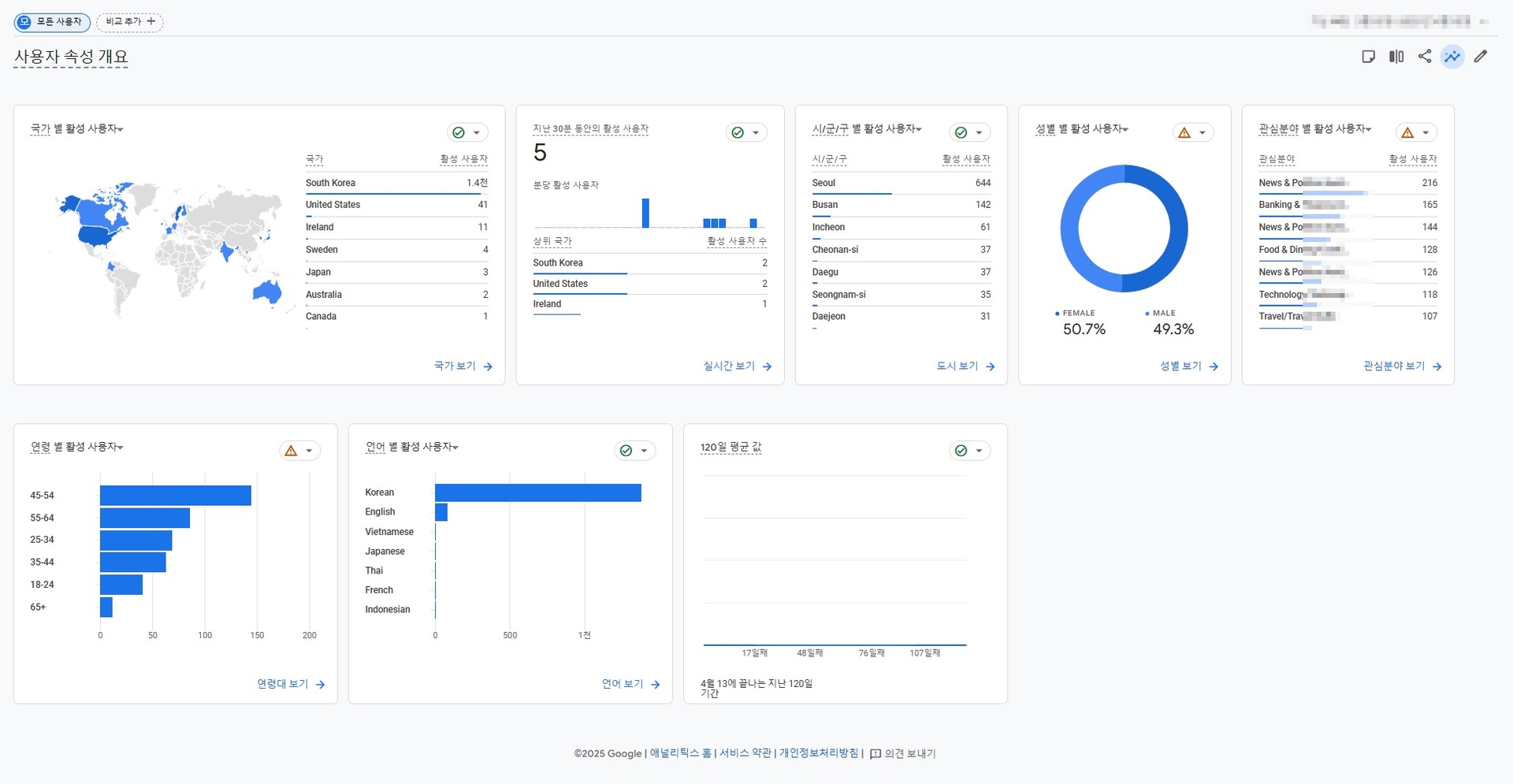This screenshot has height=784, width=1513.
Task: Select the Sweden row in country table
Action: coord(397,250)
